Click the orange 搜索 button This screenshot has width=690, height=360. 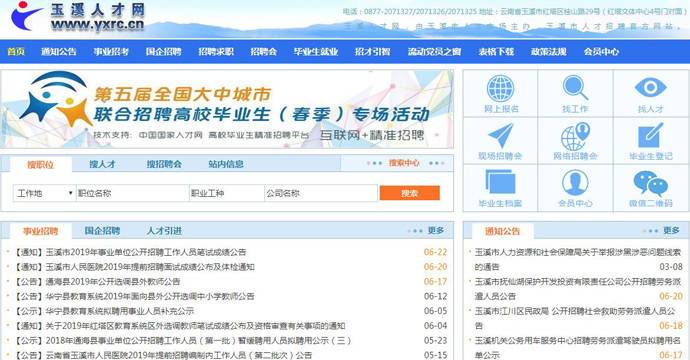410,193
